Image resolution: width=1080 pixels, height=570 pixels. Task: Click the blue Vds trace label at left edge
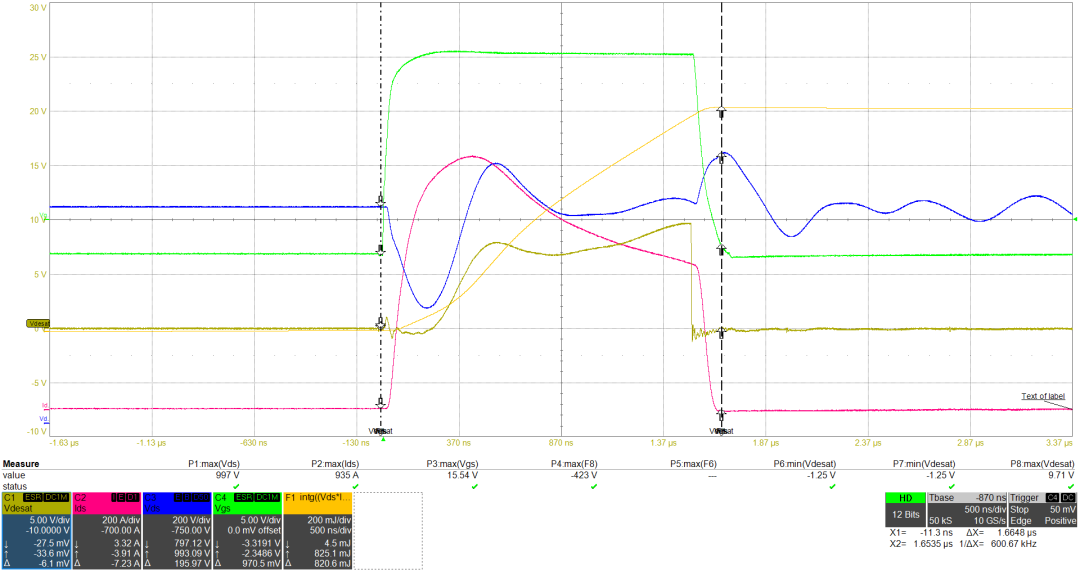tap(44, 419)
